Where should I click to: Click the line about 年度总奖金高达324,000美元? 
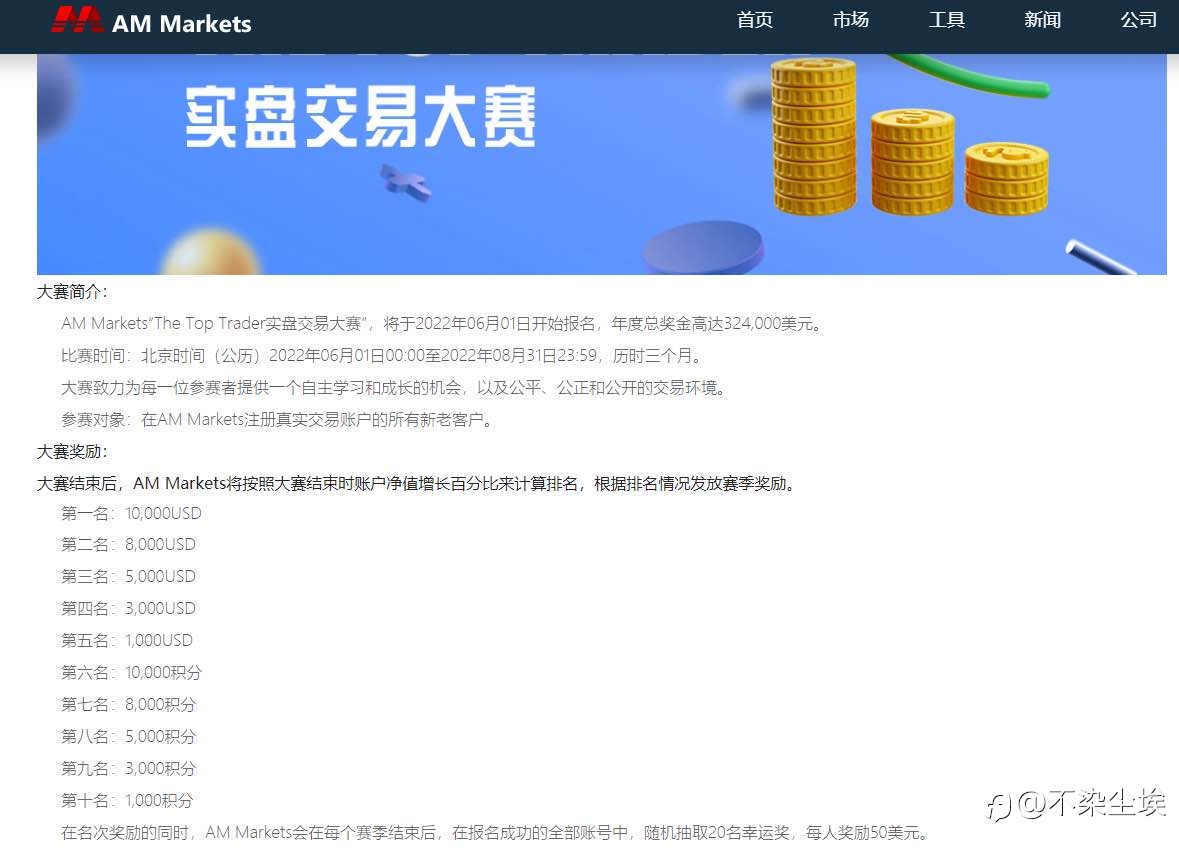tap(443, 324)
